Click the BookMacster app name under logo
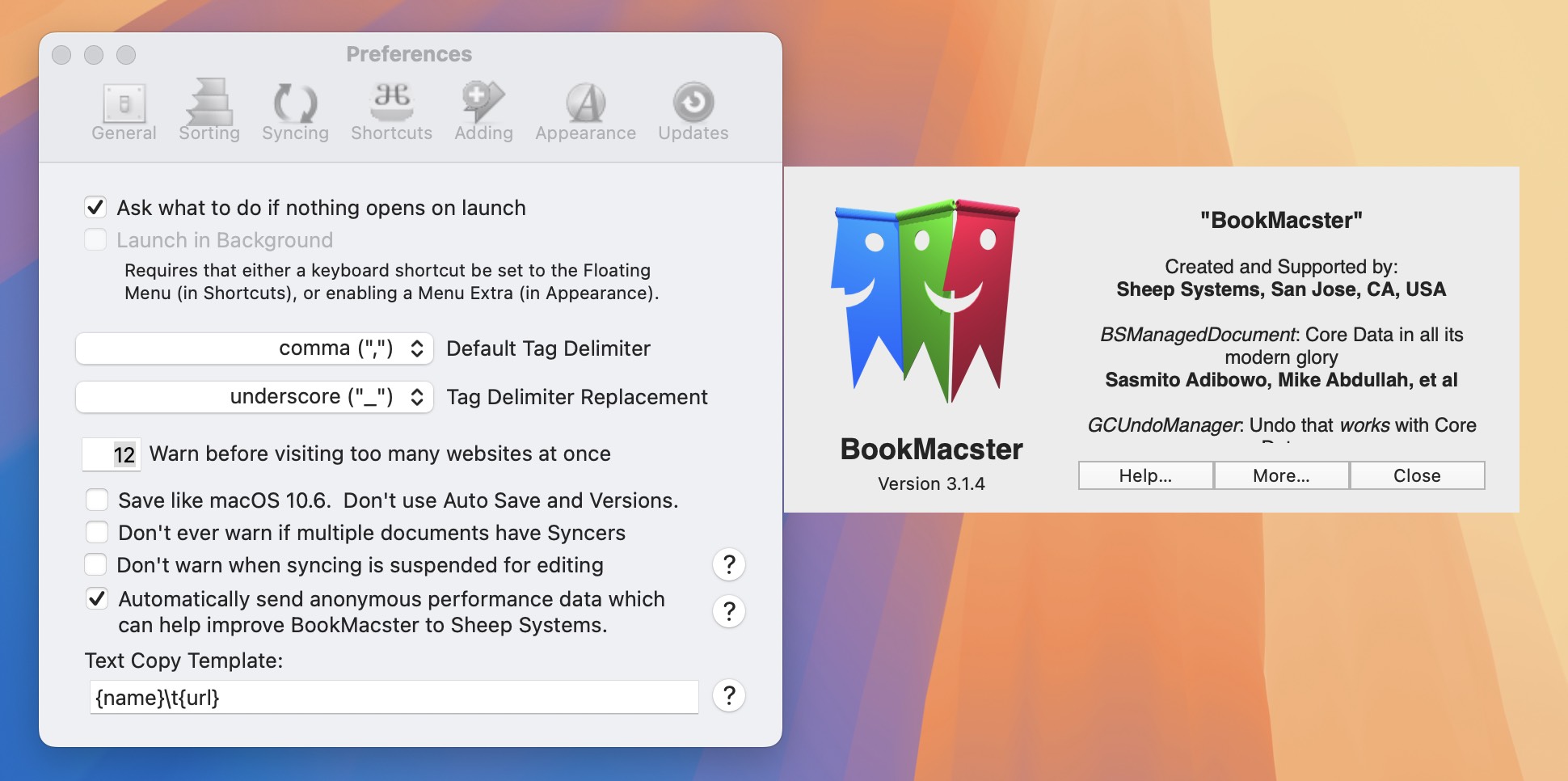Image resolution: width=1568 pixels, height=781 pixels. coord(931,449)
